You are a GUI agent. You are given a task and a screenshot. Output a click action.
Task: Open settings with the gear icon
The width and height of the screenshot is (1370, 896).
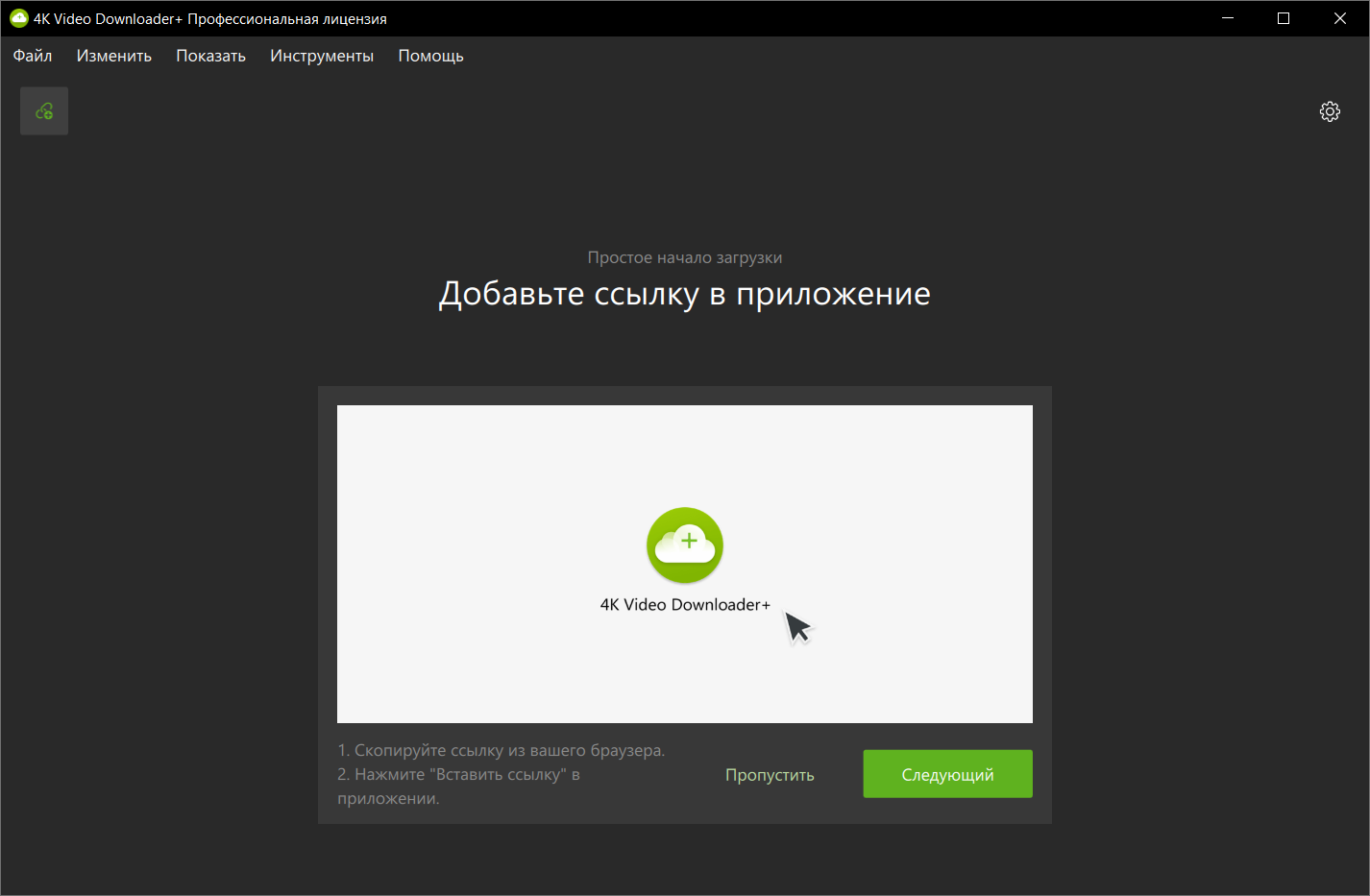click(1330, 111)
